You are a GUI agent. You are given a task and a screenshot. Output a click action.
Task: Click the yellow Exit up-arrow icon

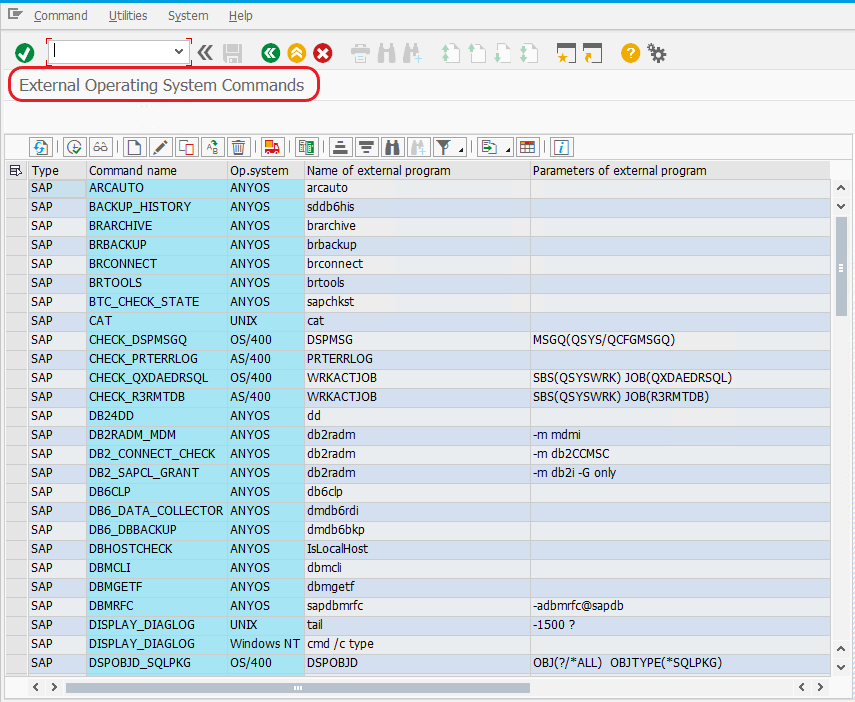(297, 53)
